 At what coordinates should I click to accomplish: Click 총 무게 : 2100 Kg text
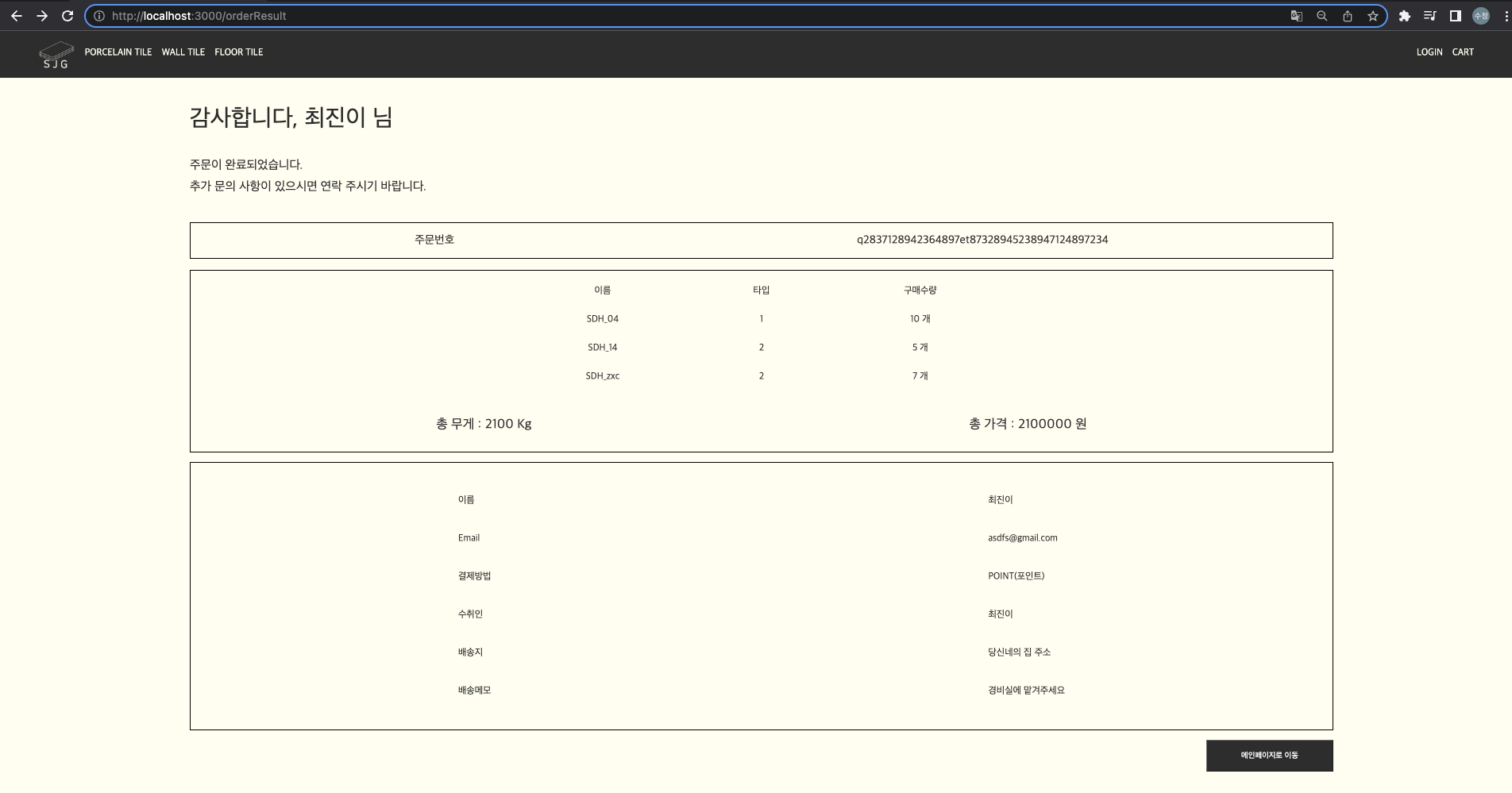coord(484,424)
